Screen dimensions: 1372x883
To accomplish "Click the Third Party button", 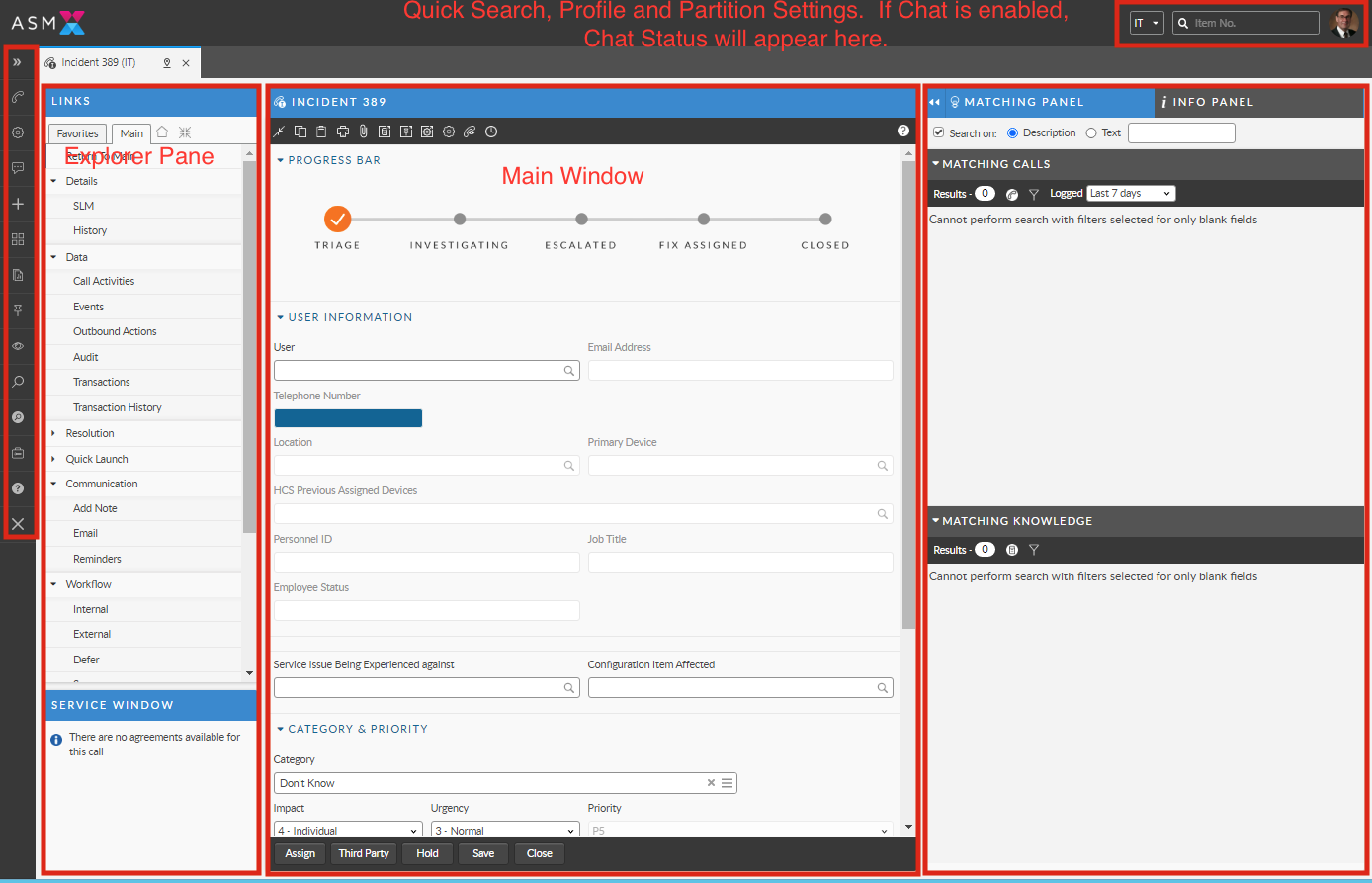I will coord(364,853).
